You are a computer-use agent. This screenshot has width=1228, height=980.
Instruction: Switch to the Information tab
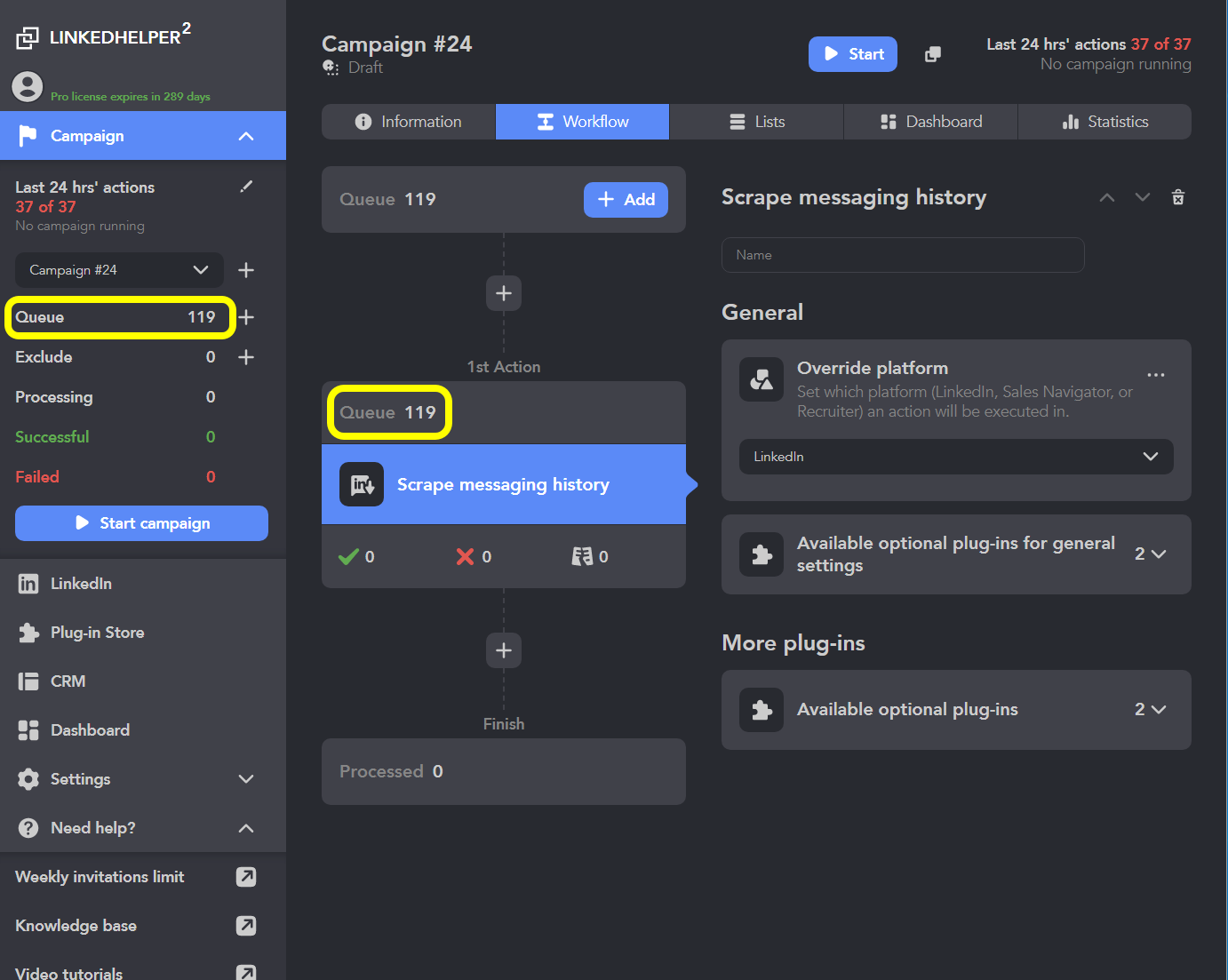(x=408, y=122)
